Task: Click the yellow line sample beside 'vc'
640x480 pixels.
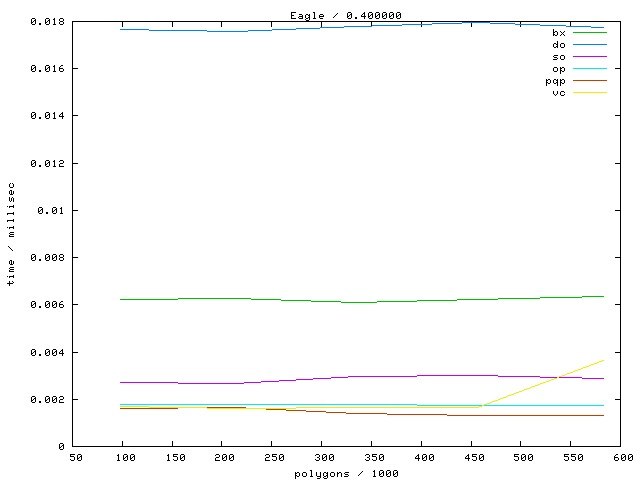Action: pyautogui.click(x=590, y=93)
